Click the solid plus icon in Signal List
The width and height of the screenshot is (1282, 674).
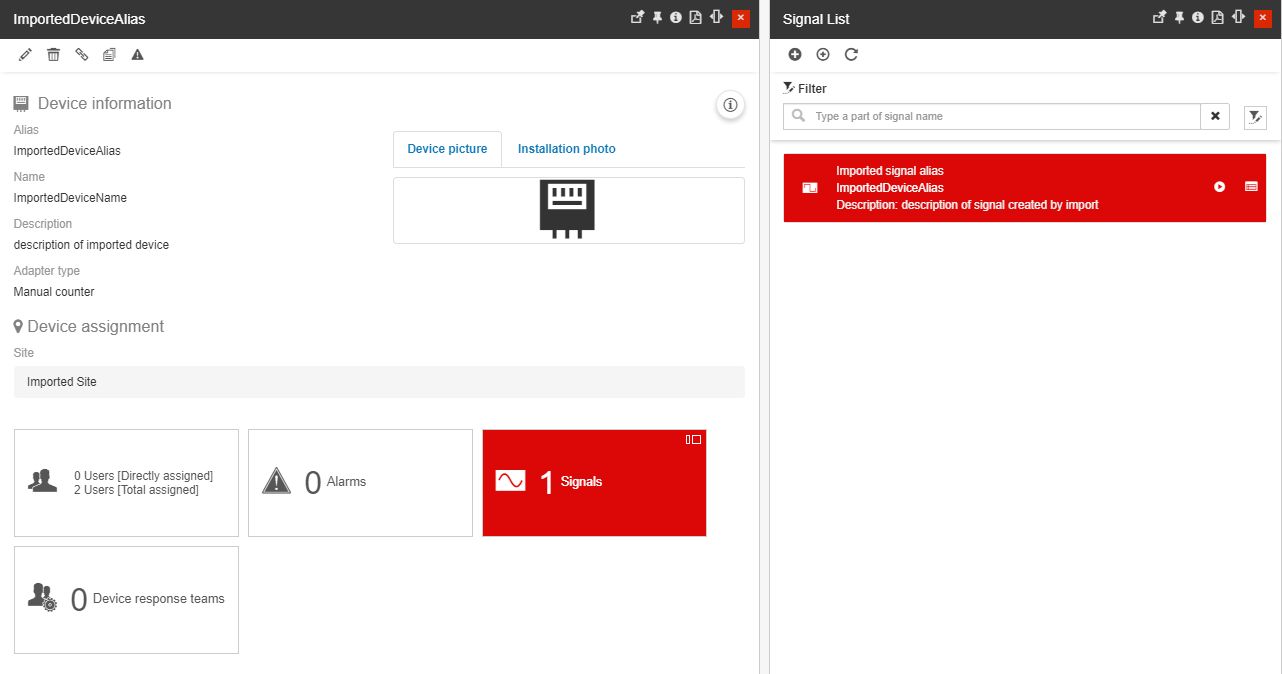[x=795, y=55]
